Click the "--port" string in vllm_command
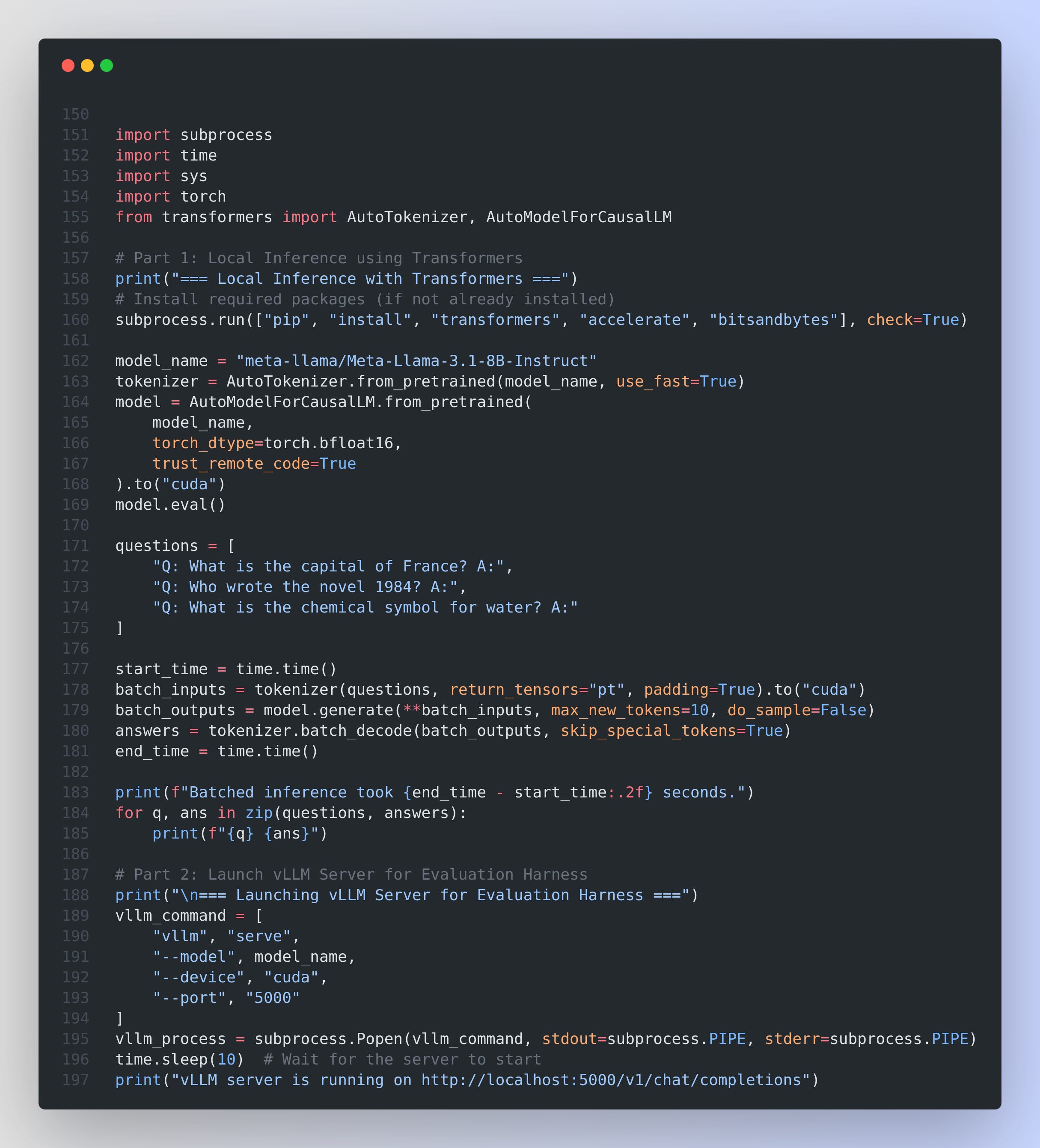The image size is (1040, 1148). (x=189, y=998)
